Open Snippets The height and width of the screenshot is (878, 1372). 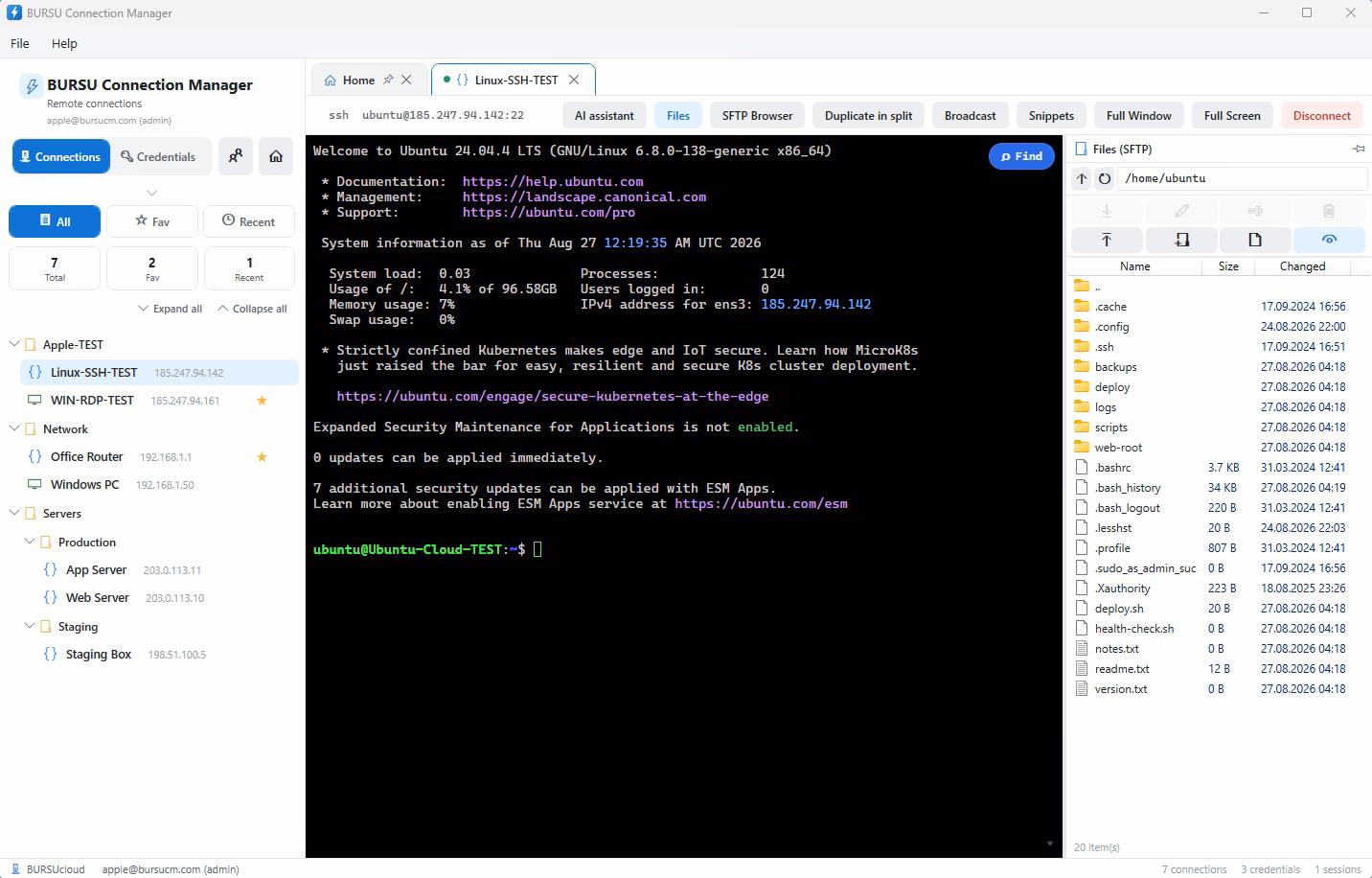click(1051, 115)
